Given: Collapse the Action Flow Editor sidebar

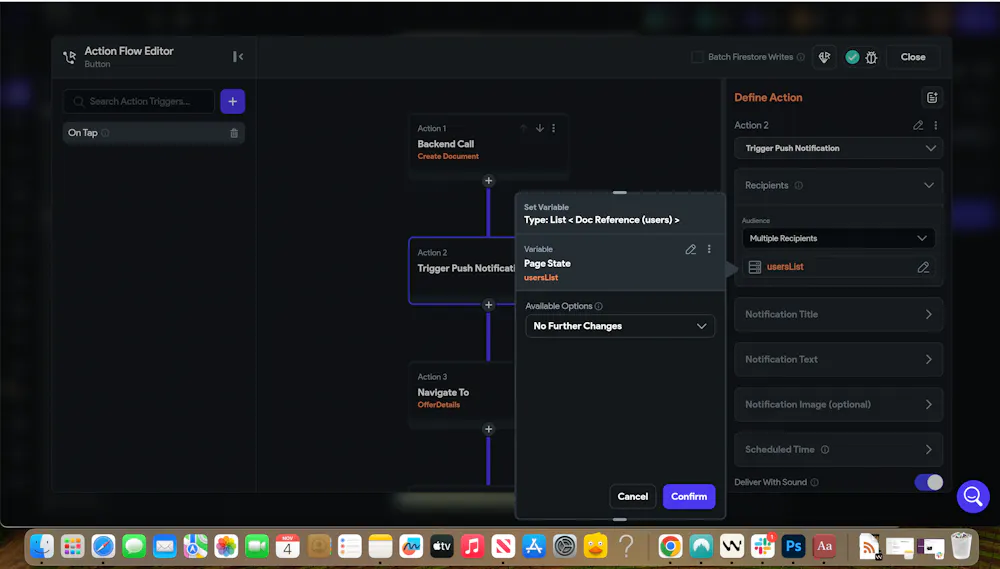Looking at the screenshot, I should (238, 57).
